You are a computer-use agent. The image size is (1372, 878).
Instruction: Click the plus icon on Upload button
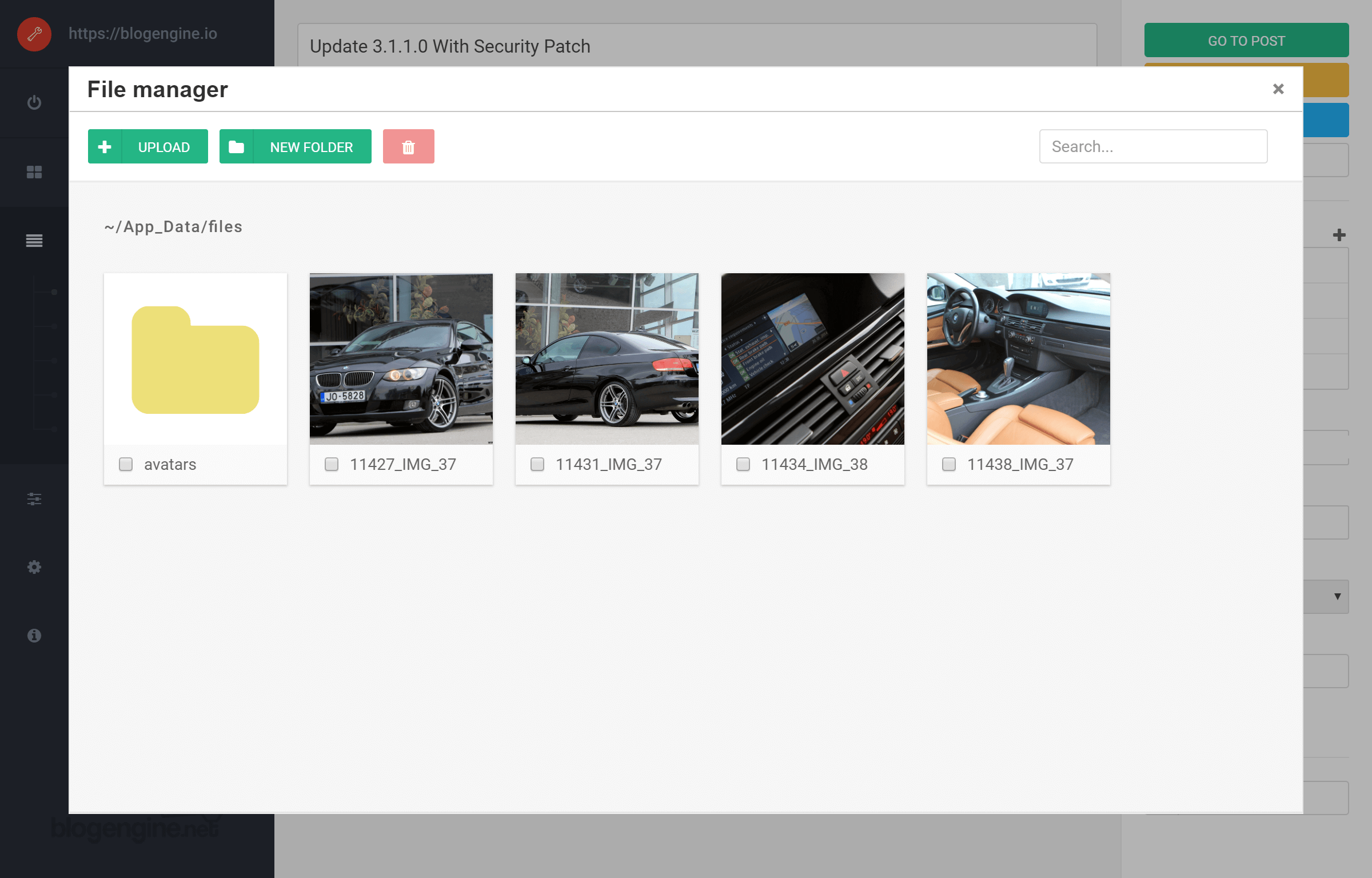pyautogui.click(x=105, y=147)
